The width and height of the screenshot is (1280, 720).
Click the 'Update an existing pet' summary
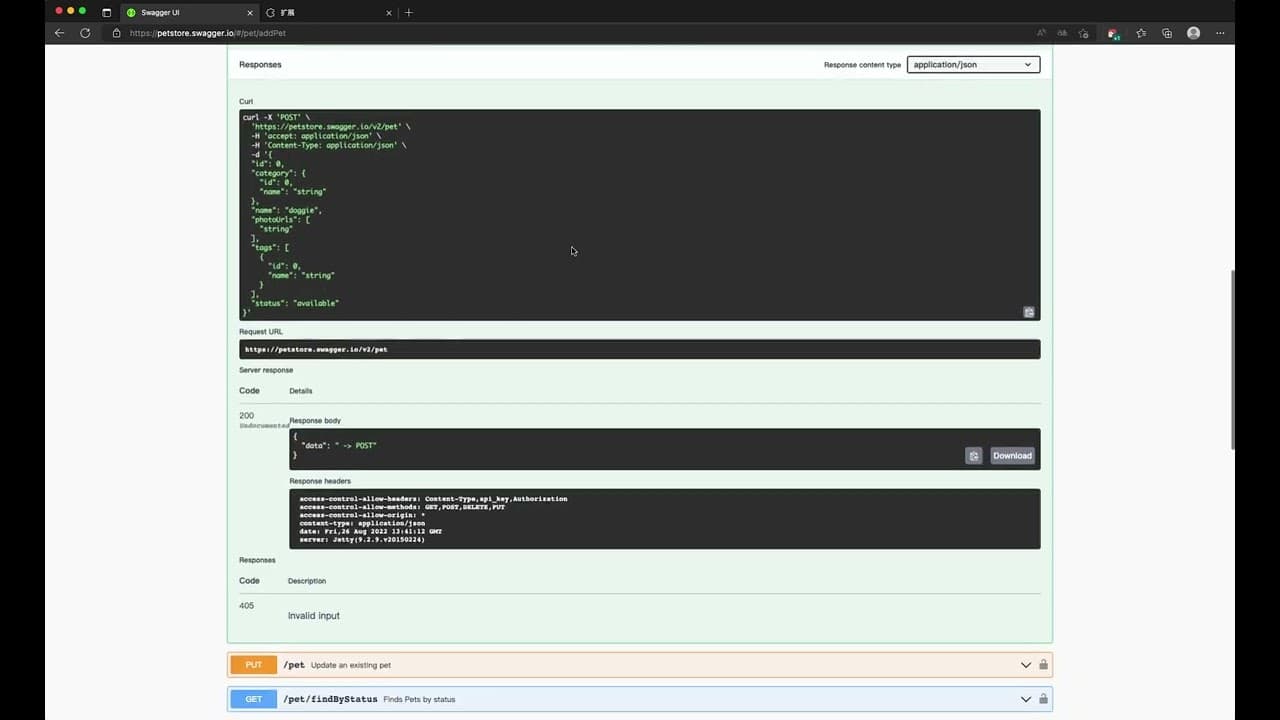click(351, 665)
